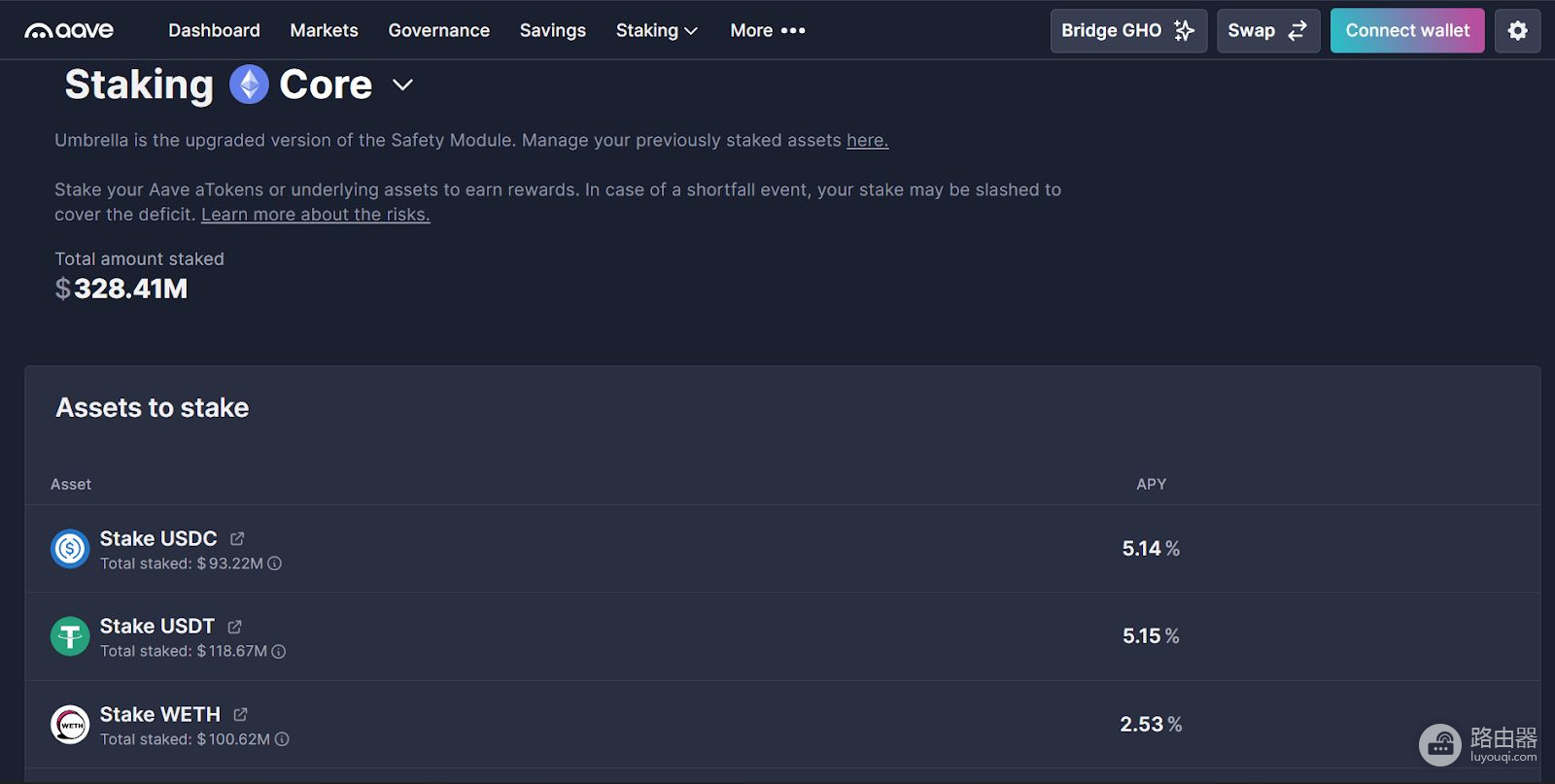The image size is (1555, 784).
Task: Click the Aave logo
Action: [x=69, y=31]
